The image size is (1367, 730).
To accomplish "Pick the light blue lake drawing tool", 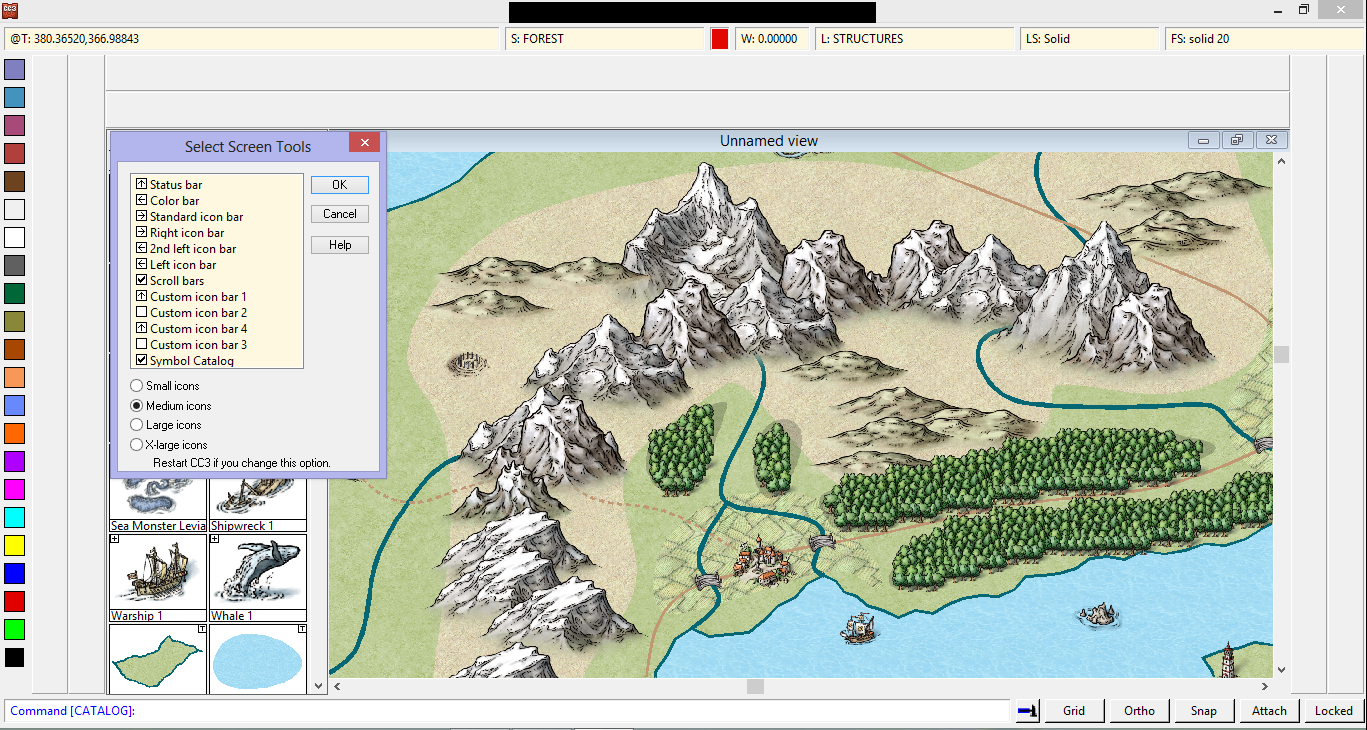I will click(258, 660).
